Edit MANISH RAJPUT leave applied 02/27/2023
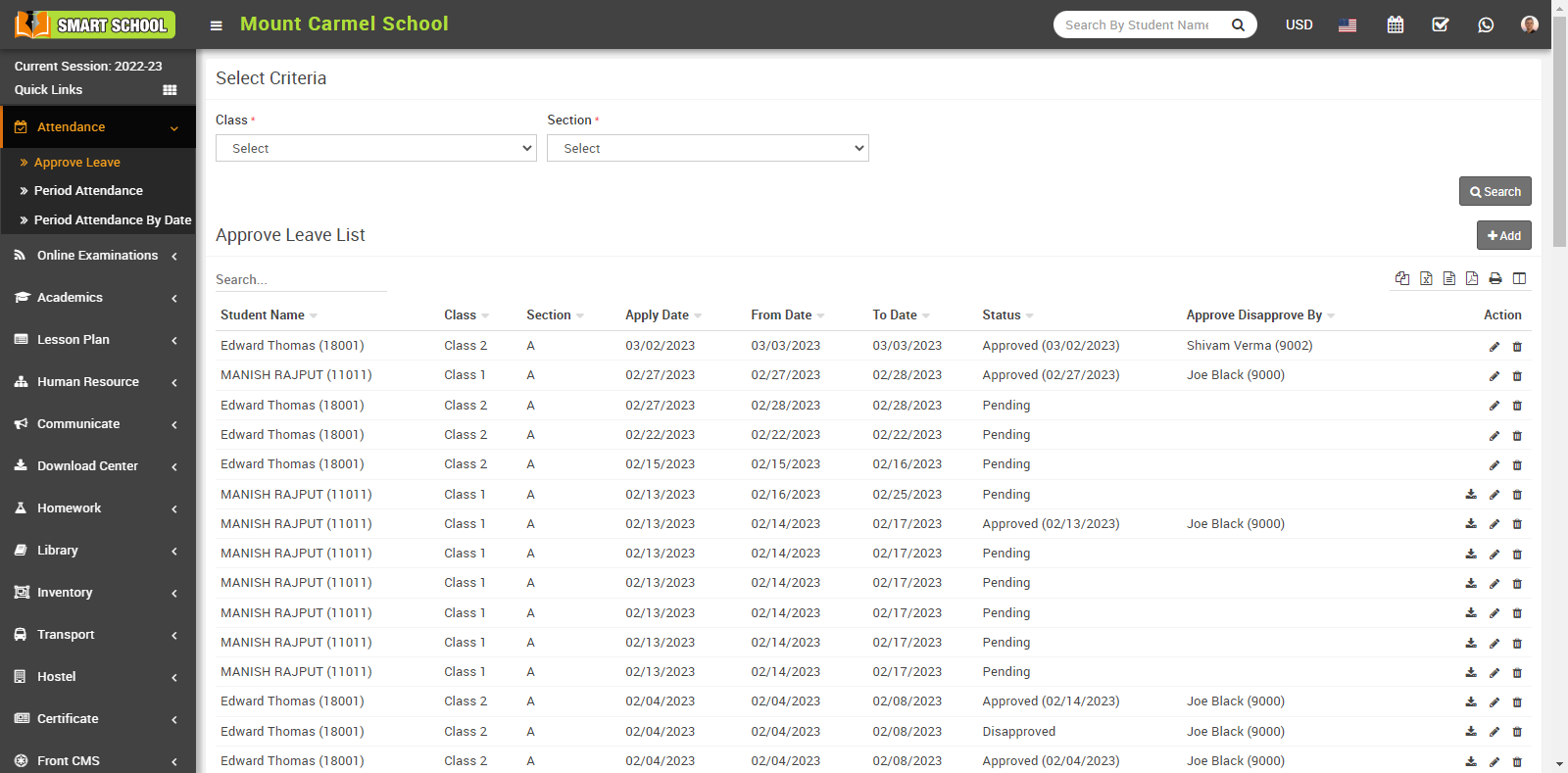Image resolution: width=1568 pixels, height=773 pixels. pos(1494,376)
